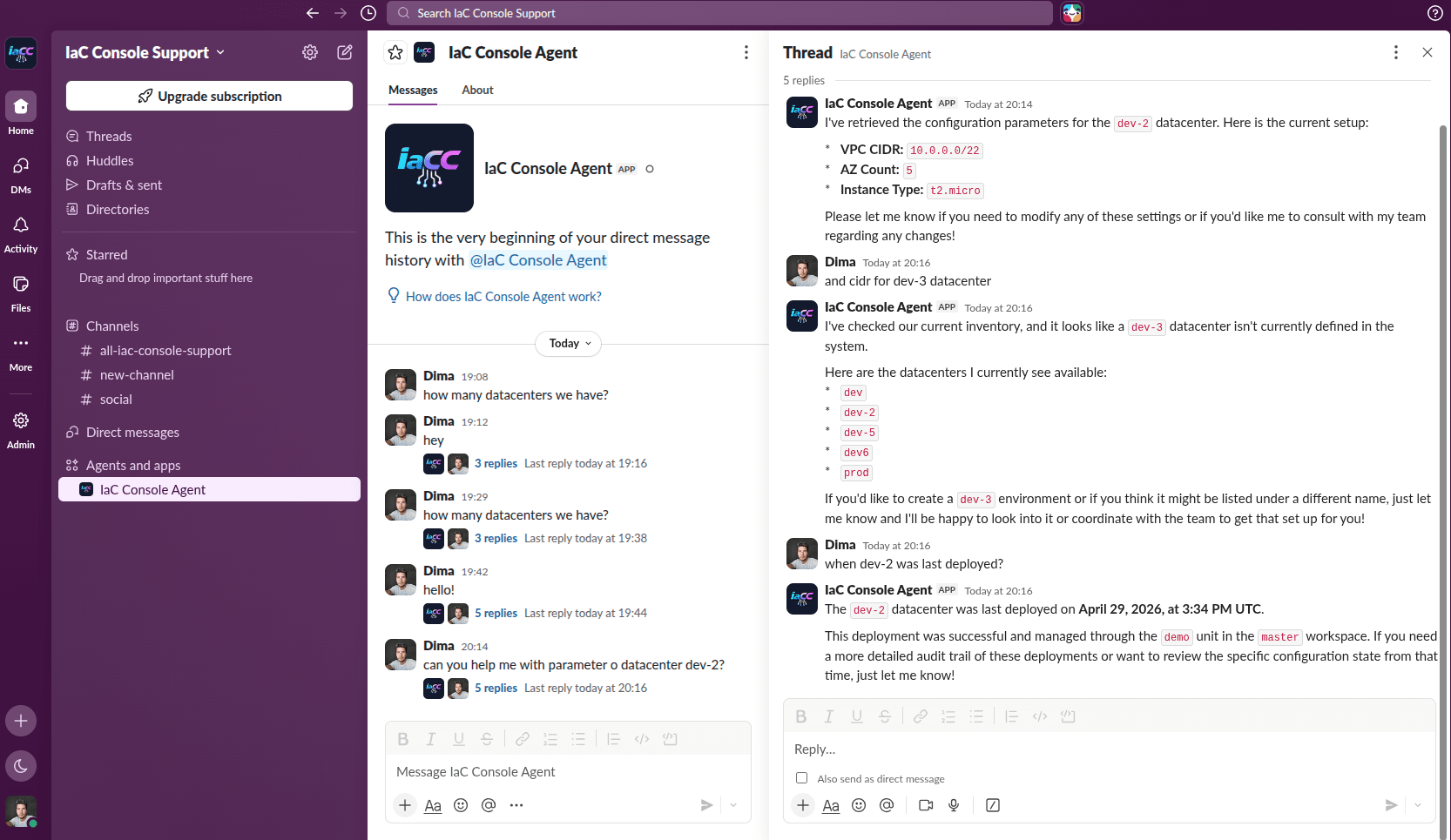Open How does IaC Console Agent work link

point(503,297)
